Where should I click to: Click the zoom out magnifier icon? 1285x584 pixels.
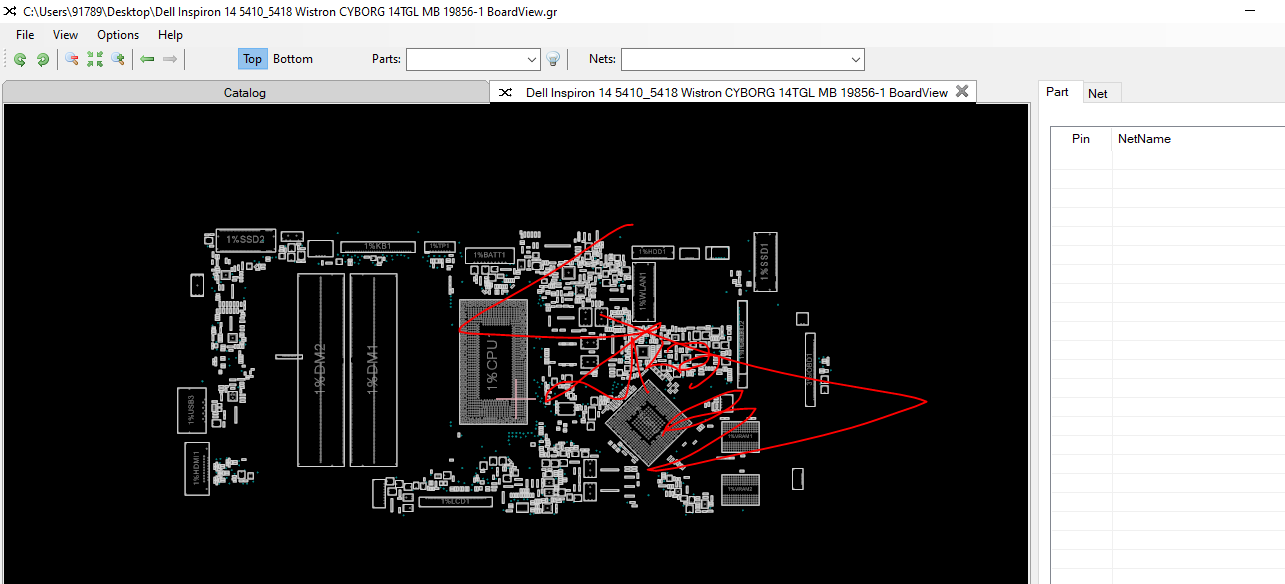click(72, 59)
